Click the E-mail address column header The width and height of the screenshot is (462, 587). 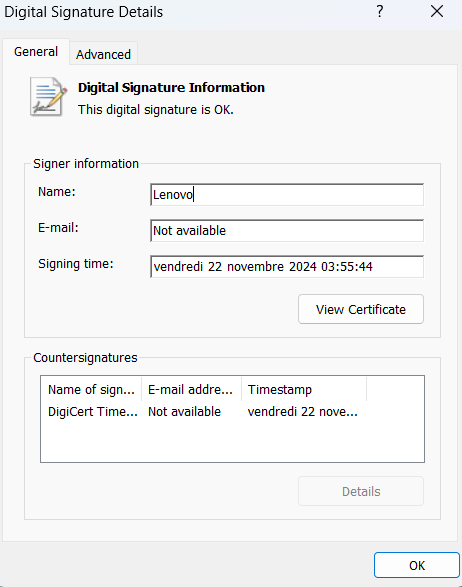[191, 389]
